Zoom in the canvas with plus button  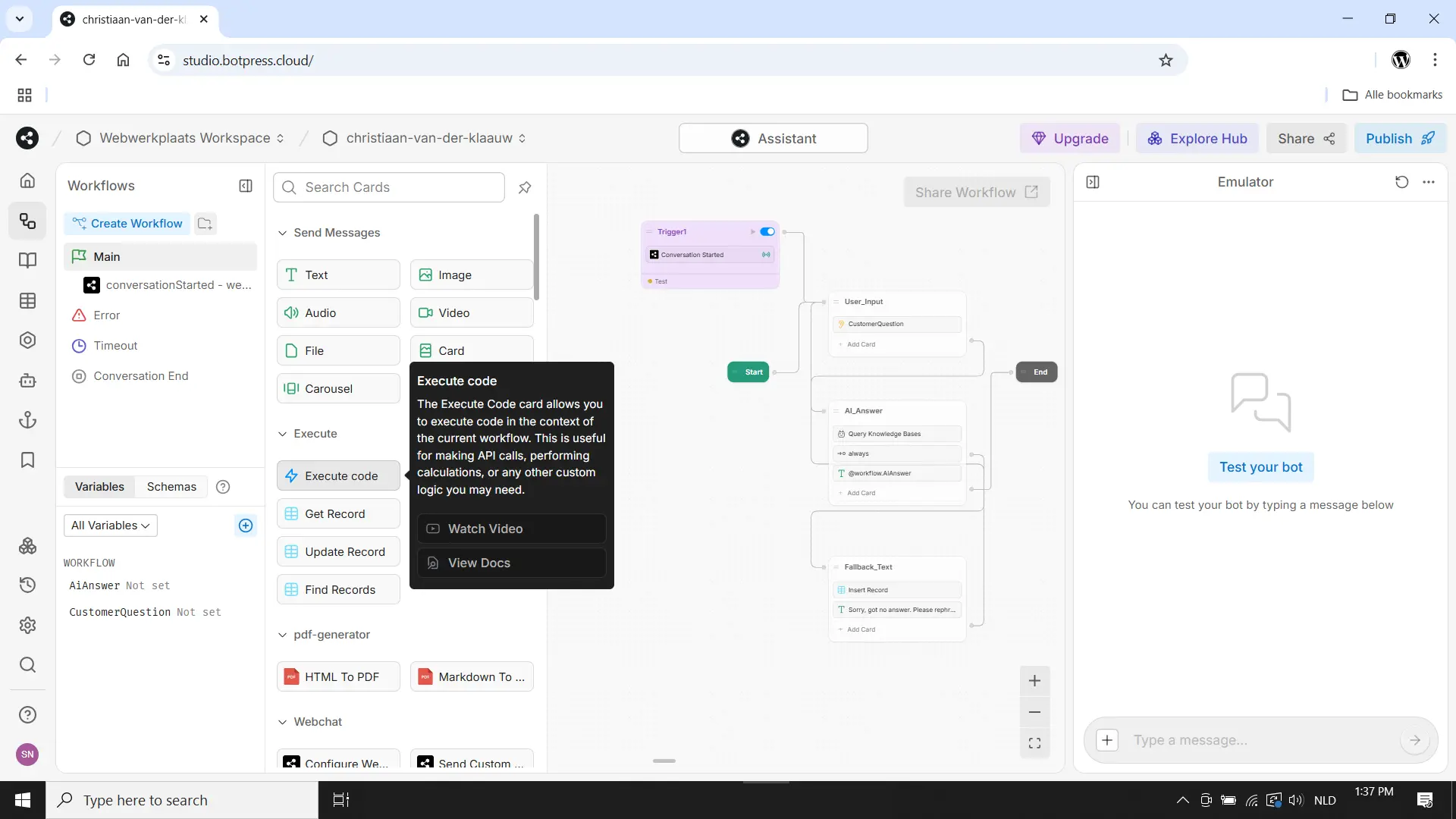pos(1034,681)
